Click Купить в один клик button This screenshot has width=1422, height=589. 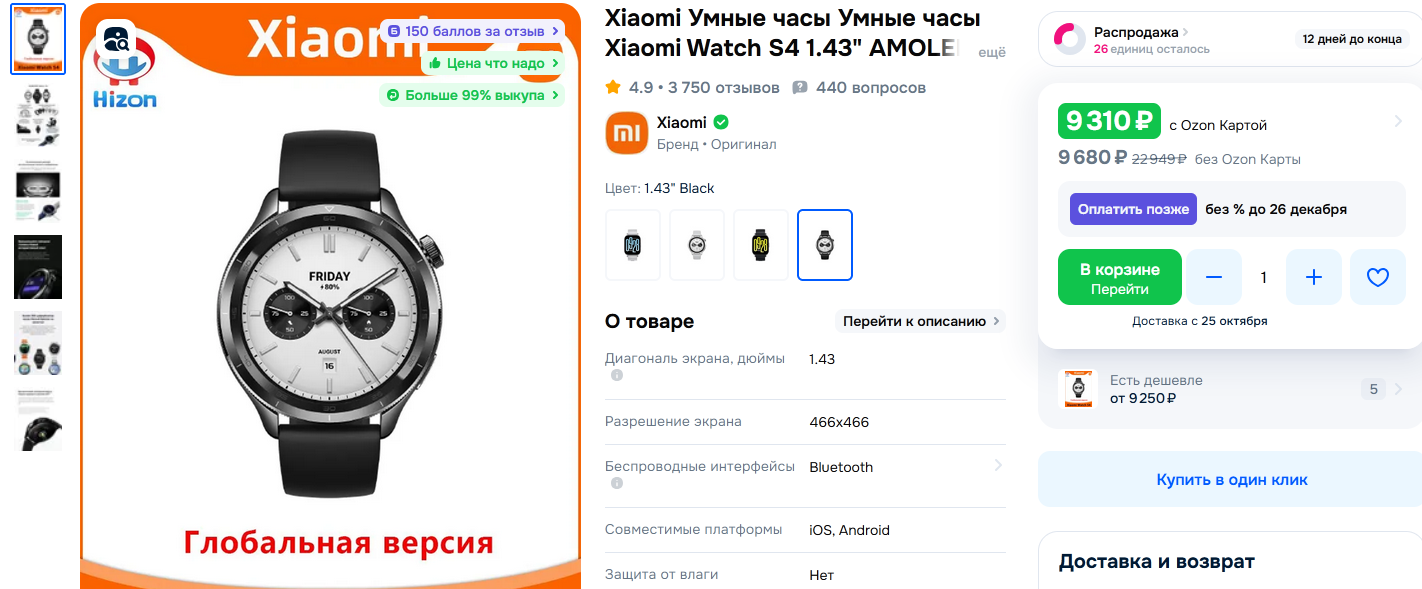click(x=1232, y=480)
